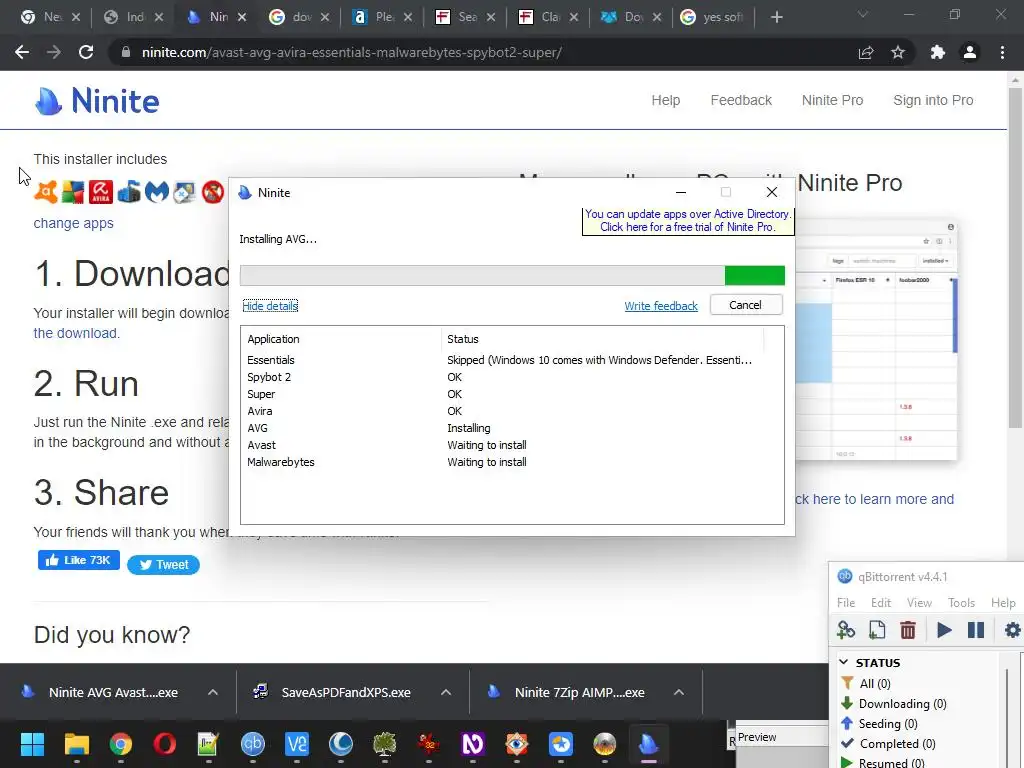Viewport: 1024px width, 768px height.
Task: Open the Chrome three-dot menu
Action: tap(1002, 52)
